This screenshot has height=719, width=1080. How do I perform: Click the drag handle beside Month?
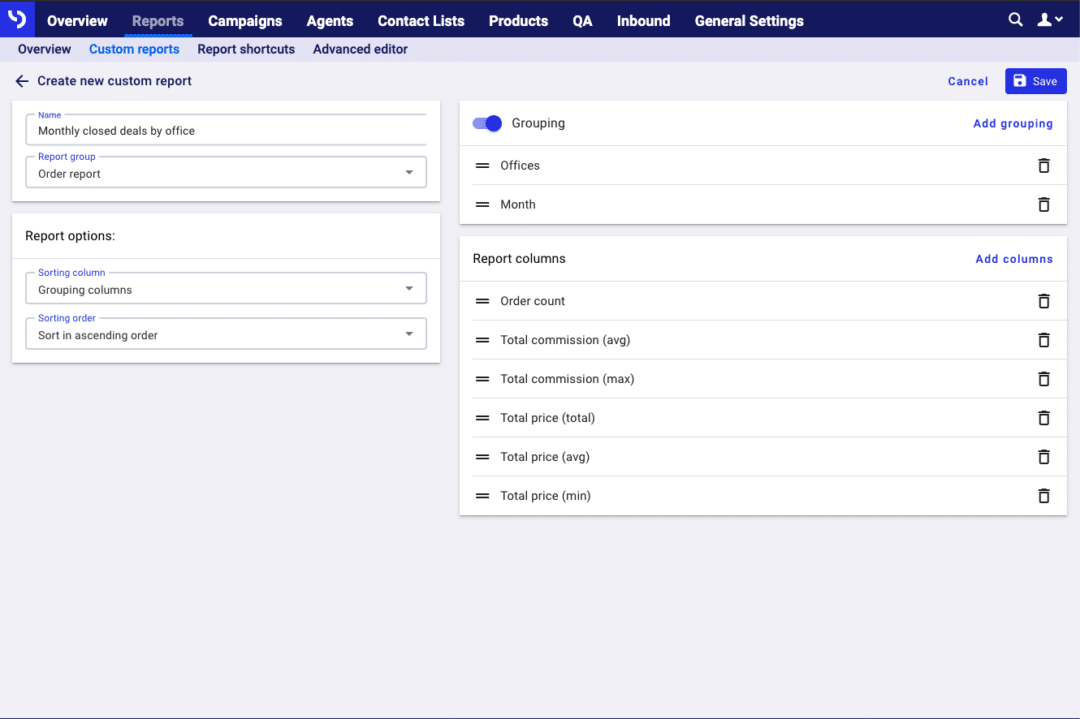point(482,204)
